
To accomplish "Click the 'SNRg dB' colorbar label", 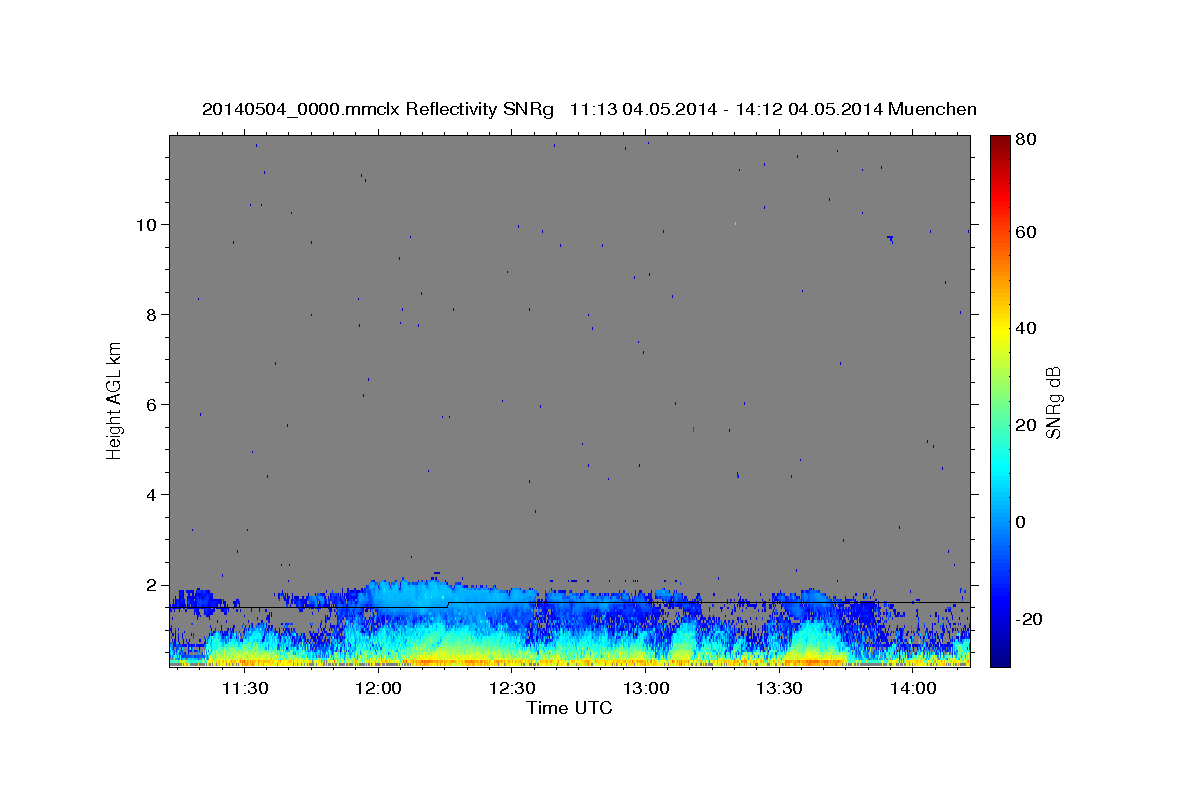I will coord(1053,402).
